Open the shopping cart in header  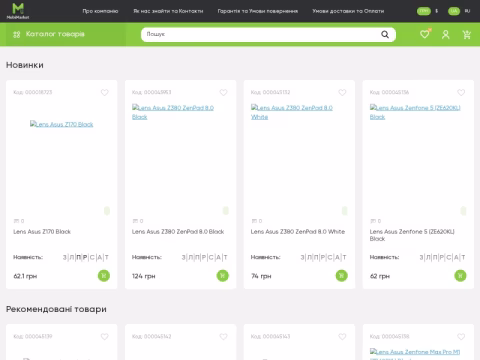tap(467, 34)
